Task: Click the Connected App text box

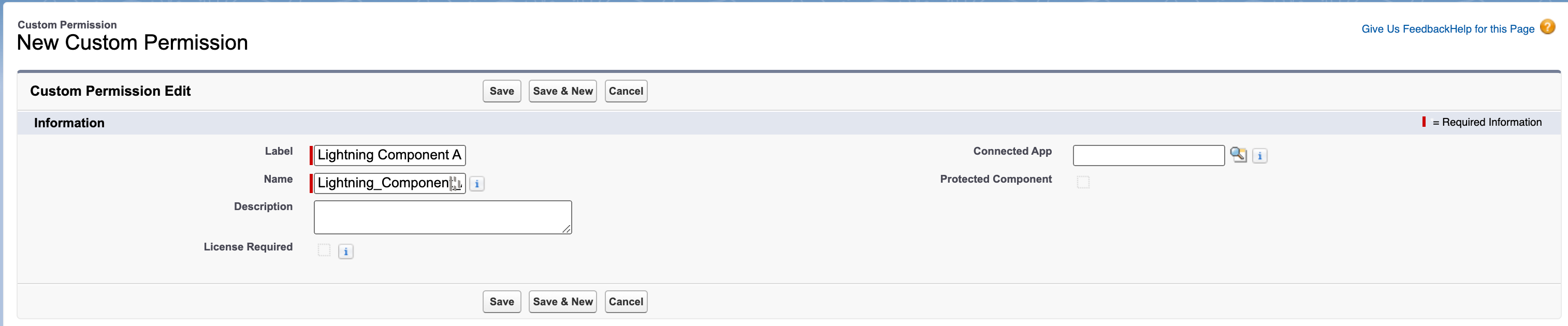Action: point(1149,155)
